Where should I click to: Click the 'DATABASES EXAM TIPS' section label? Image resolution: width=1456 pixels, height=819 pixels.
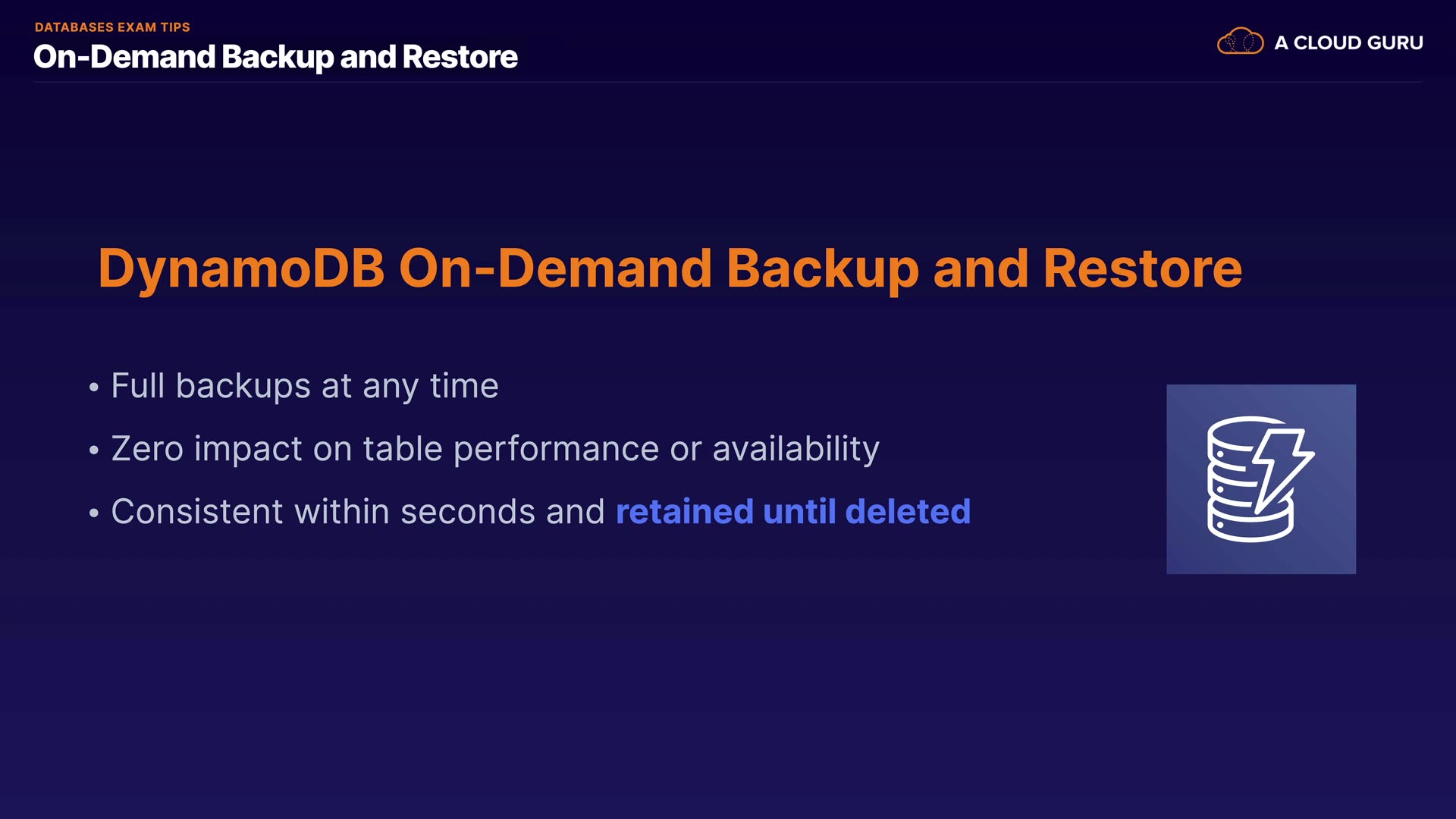click(112, 27)
